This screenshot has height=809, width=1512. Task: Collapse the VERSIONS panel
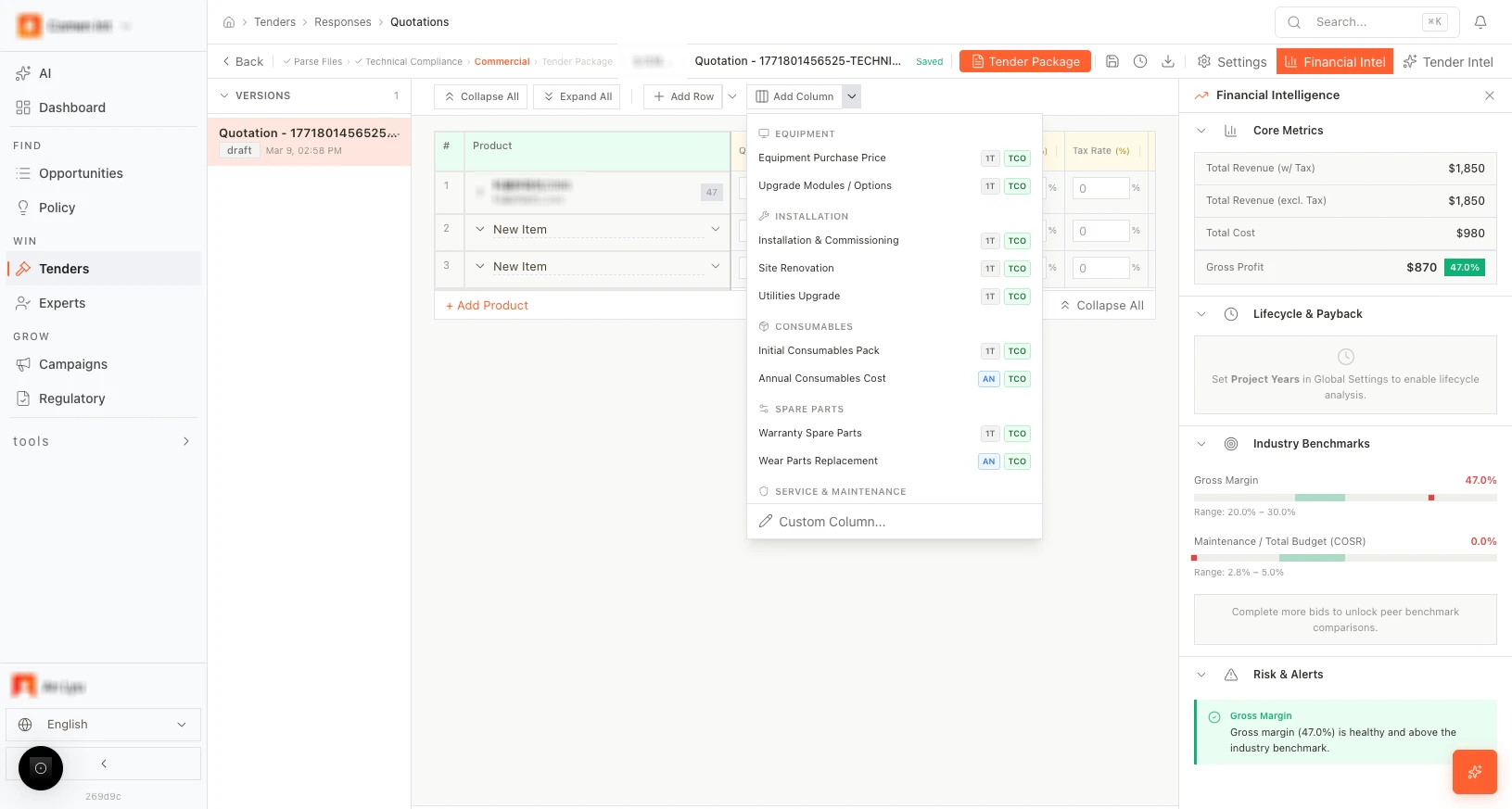coord(224,95)
